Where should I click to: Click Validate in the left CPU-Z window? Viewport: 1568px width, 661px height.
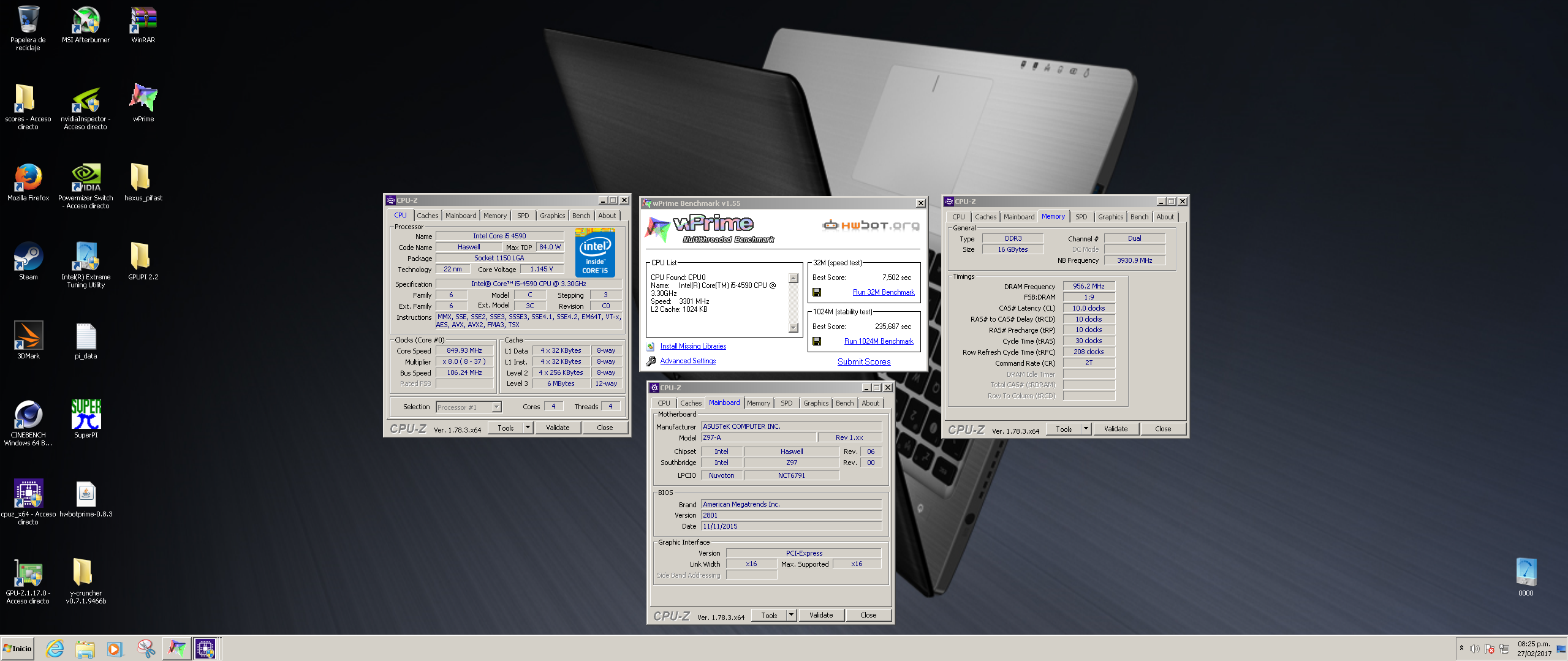(558, 428)
